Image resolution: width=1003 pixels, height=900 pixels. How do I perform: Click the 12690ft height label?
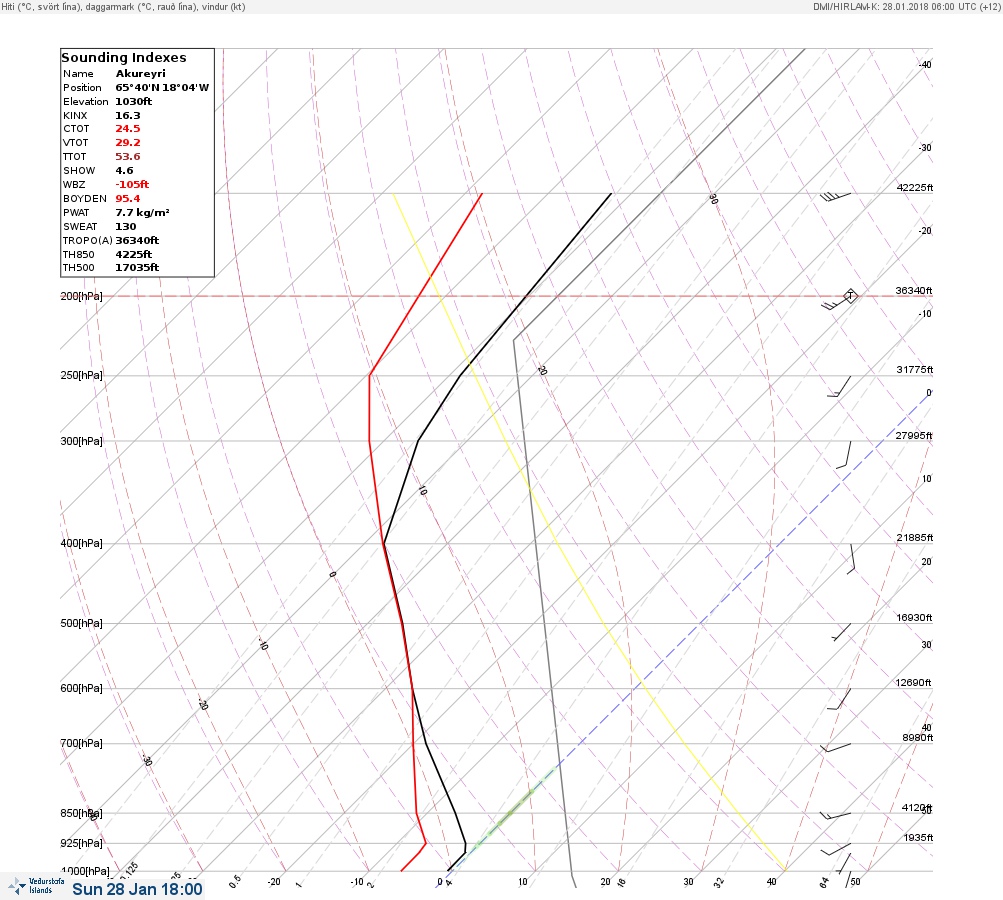tap(913, 683)
